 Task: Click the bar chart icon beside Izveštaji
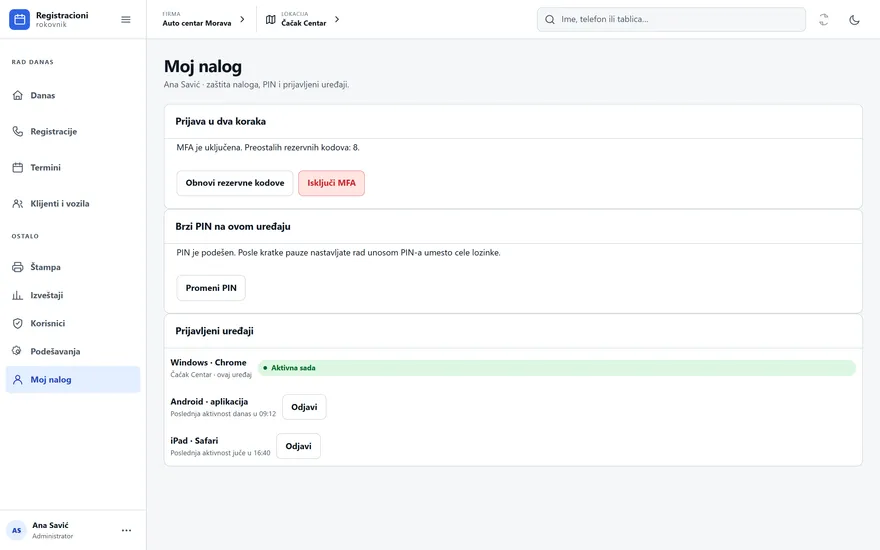pos(18,295)
